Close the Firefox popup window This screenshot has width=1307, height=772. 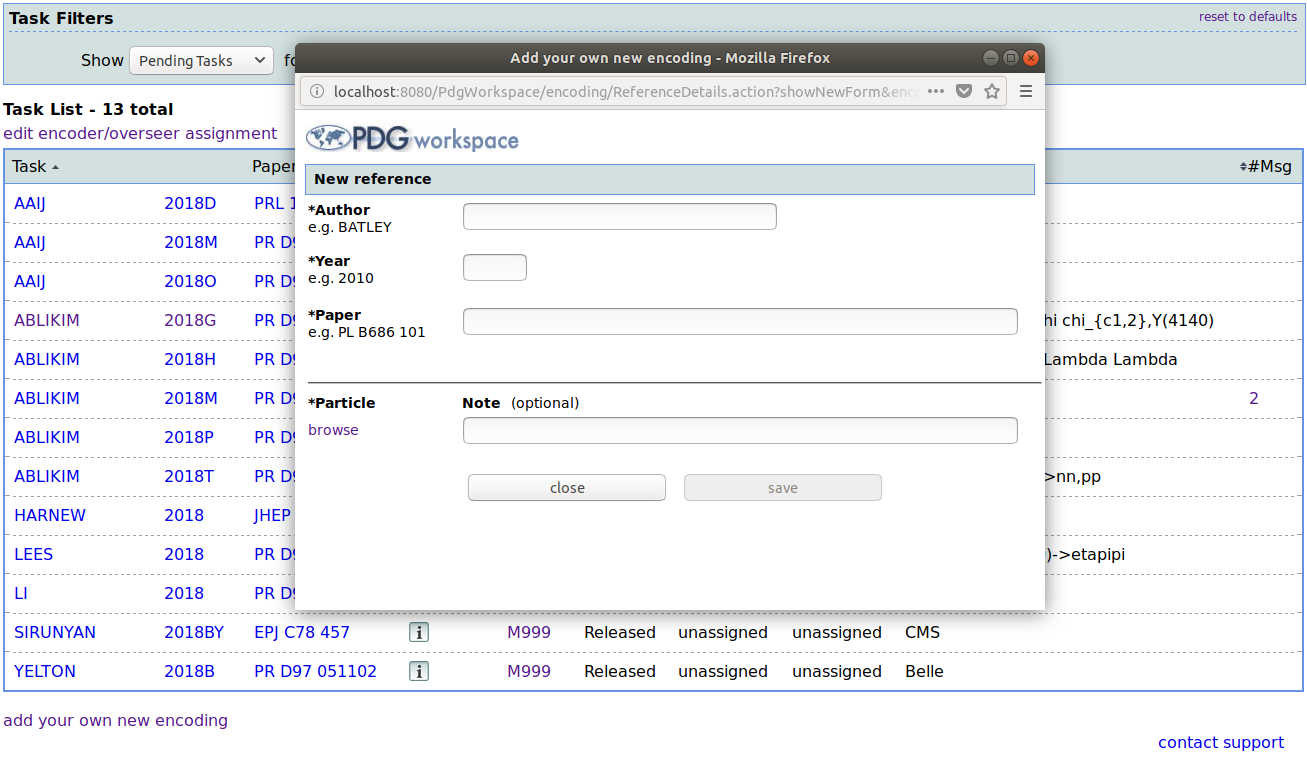[1031, 58]
